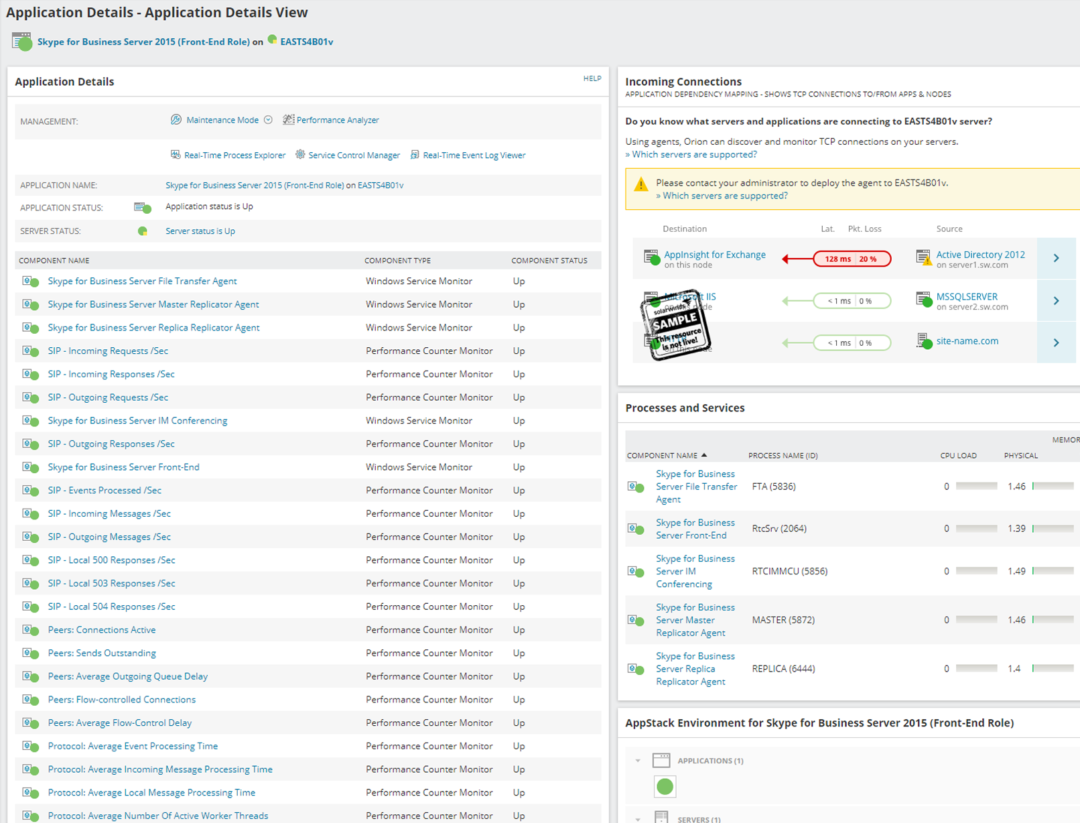The width and height of the screenshot is (1080, 823).
Task: Click the Maintenance Mode wrench icon
Action: [176, 120]
